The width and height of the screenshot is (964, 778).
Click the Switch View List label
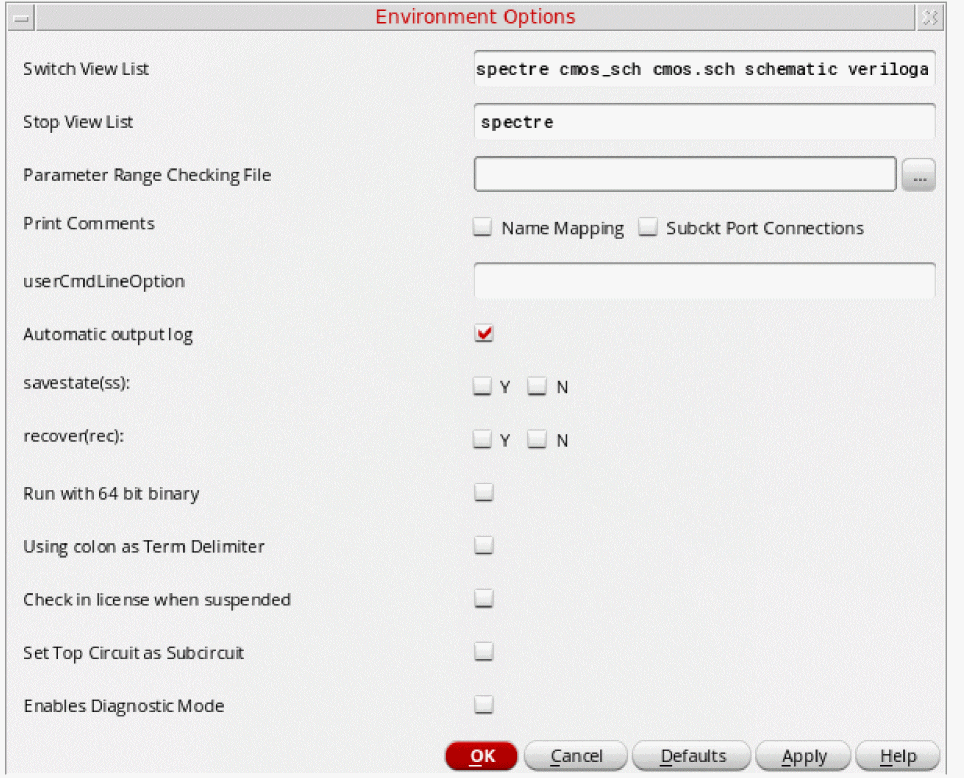pyautogui.click(x=86, y=69)
